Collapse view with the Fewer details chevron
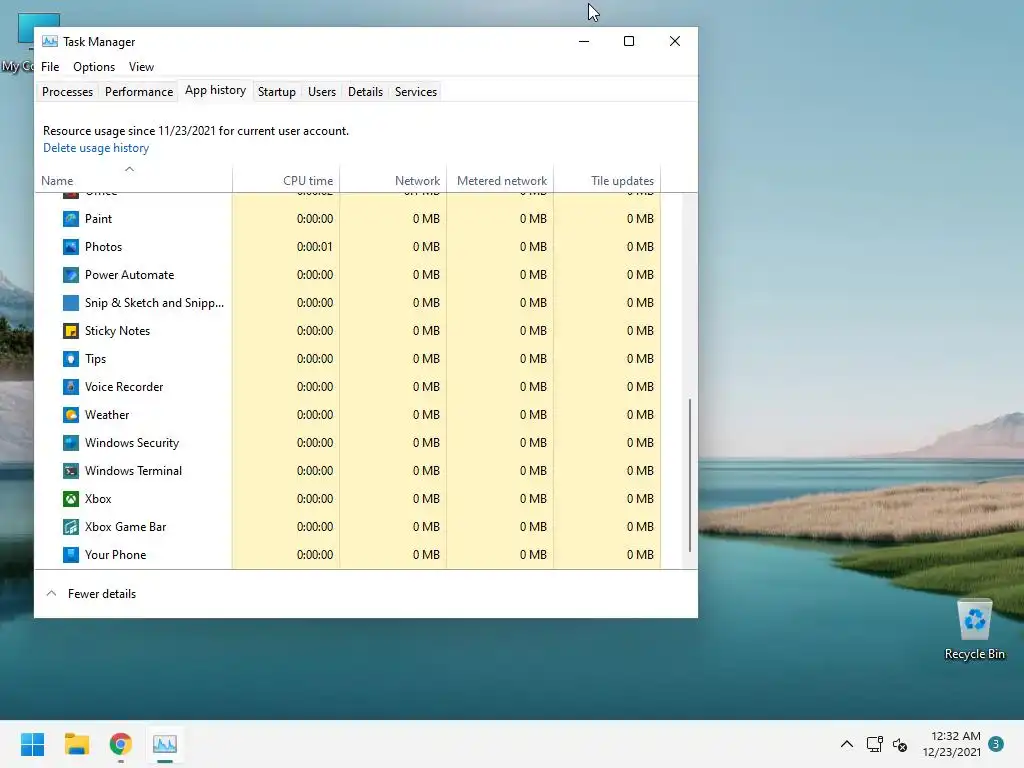1024x768 pixels. pos(52,594)
